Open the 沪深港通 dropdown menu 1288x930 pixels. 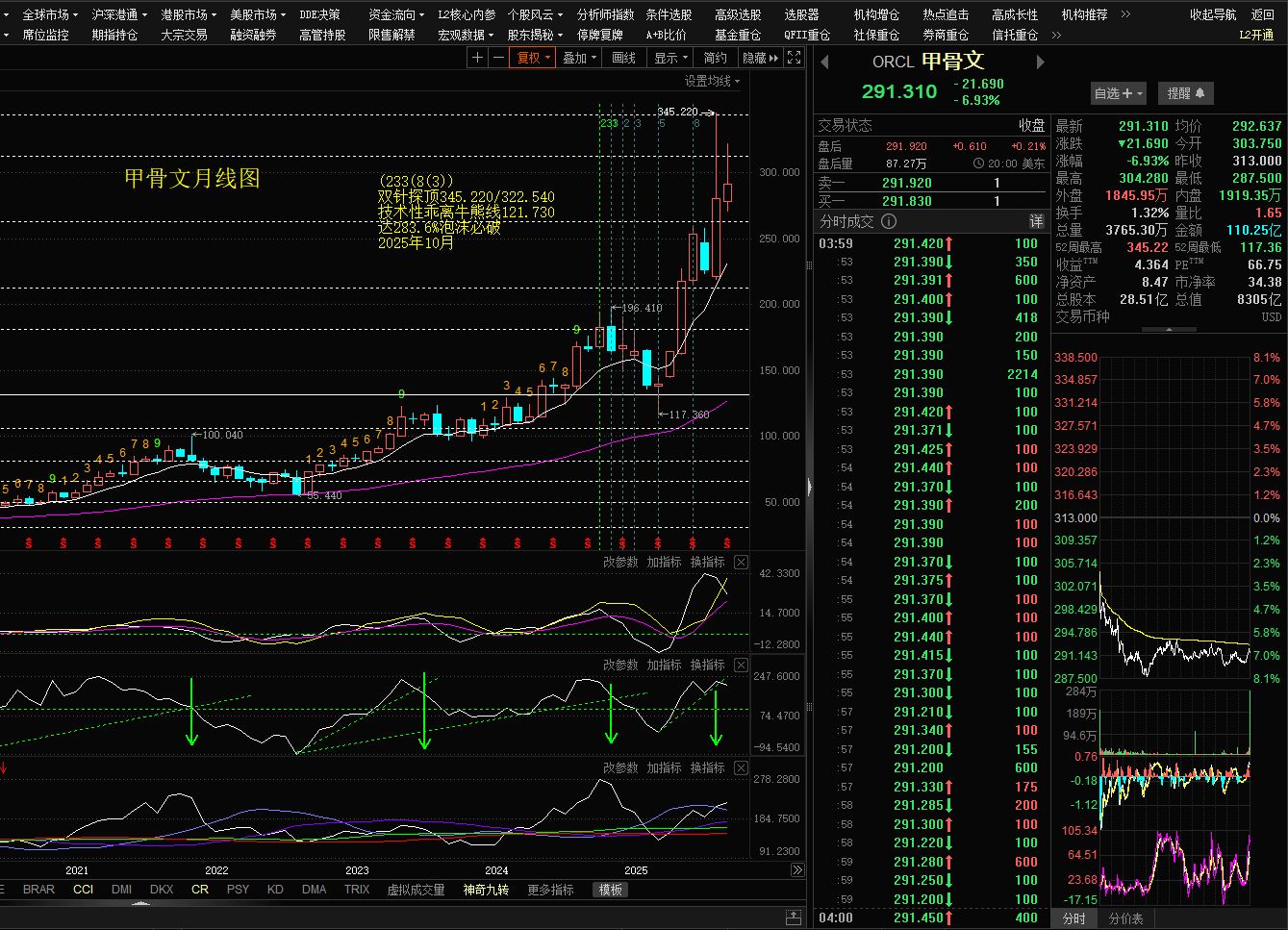119,14
